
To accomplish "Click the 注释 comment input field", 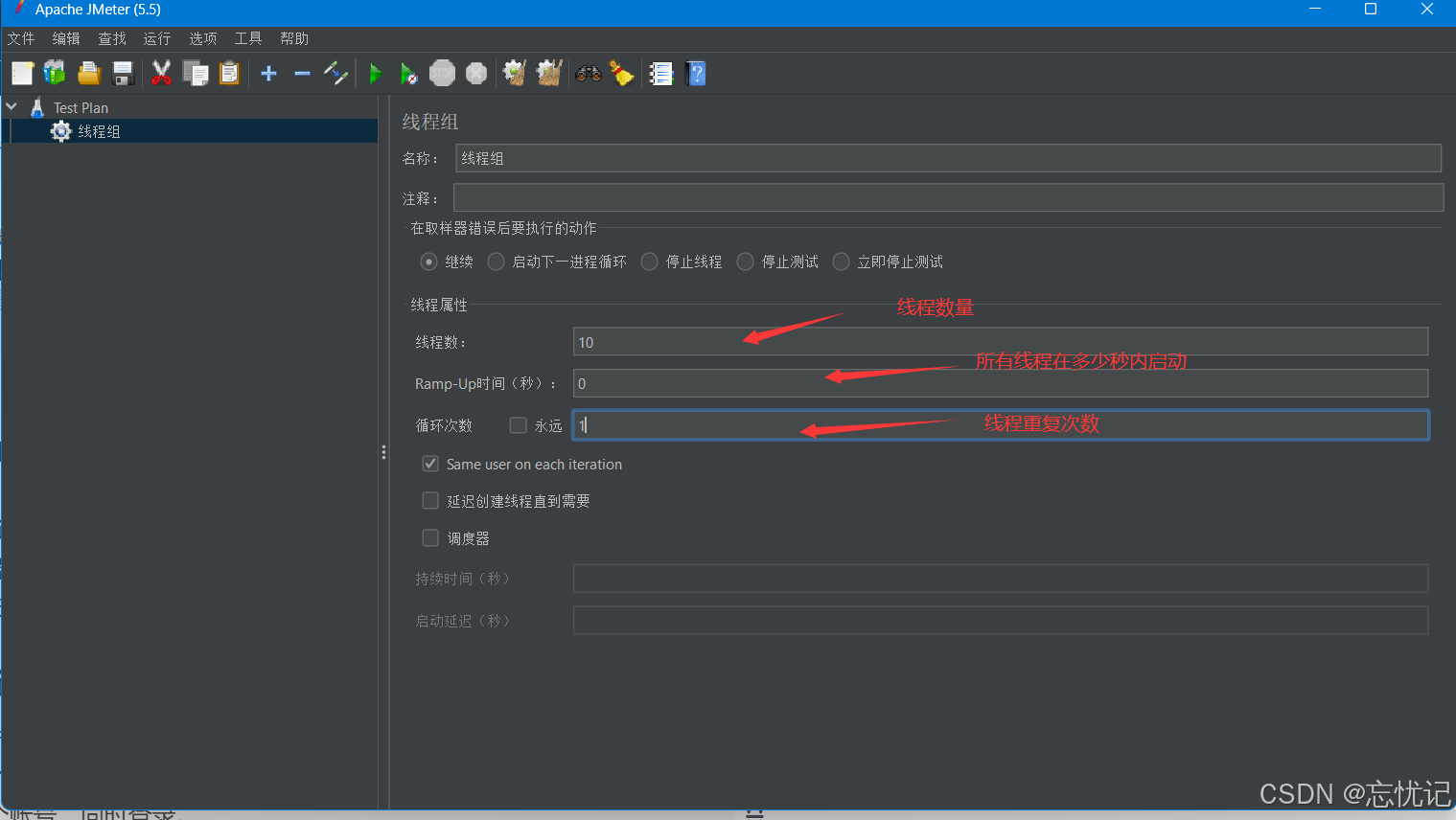I will click(948, 198).
